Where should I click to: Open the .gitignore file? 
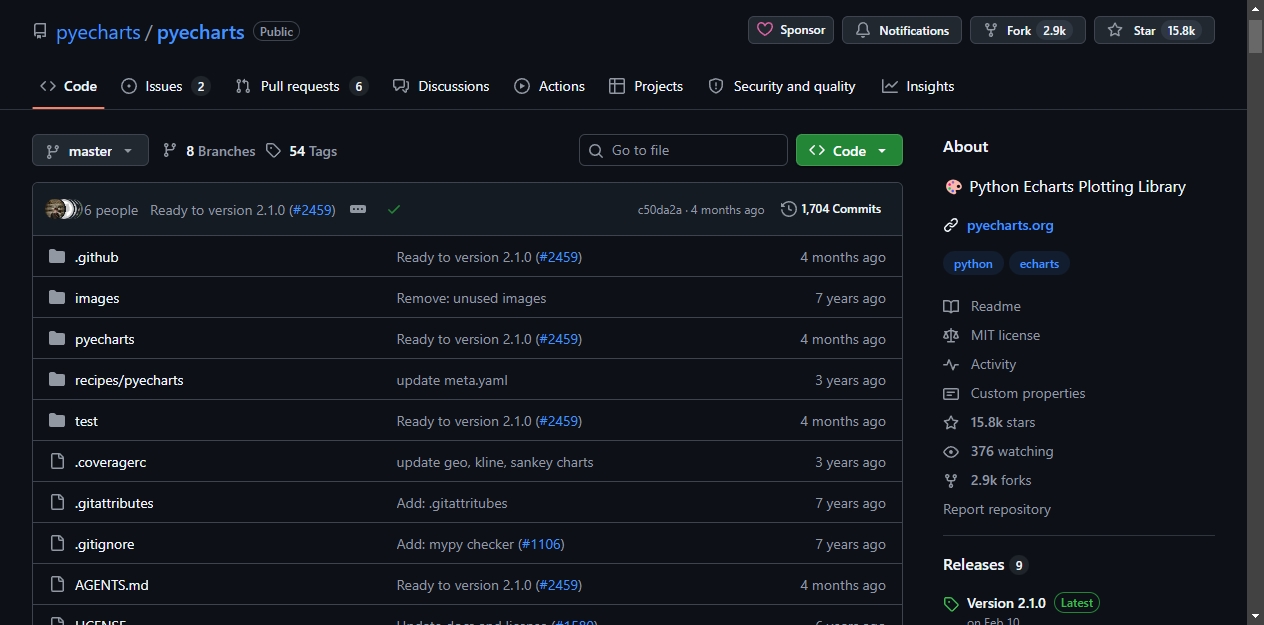click(104, 544)
